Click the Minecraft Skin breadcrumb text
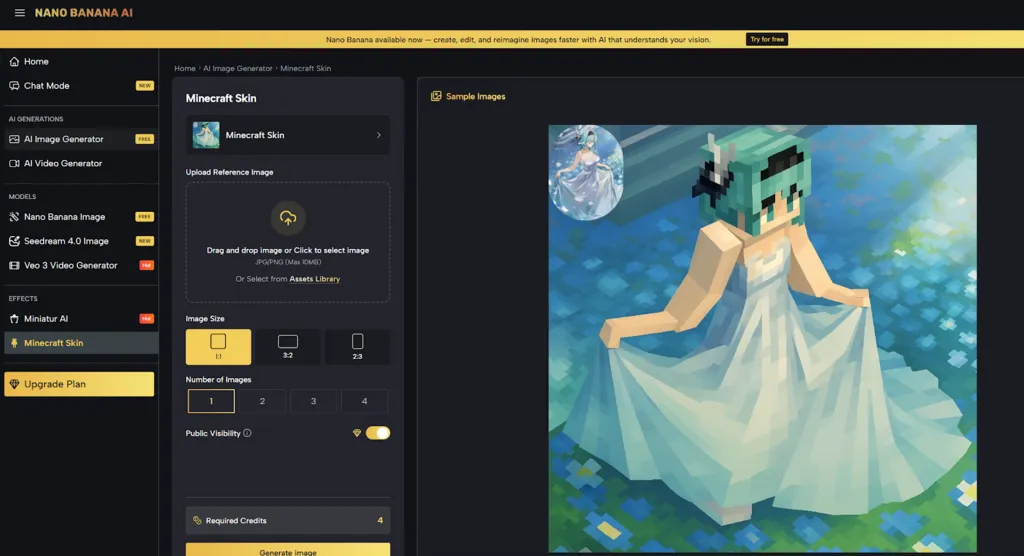The height and width of the screenshot is (556, 1024). 306,68
